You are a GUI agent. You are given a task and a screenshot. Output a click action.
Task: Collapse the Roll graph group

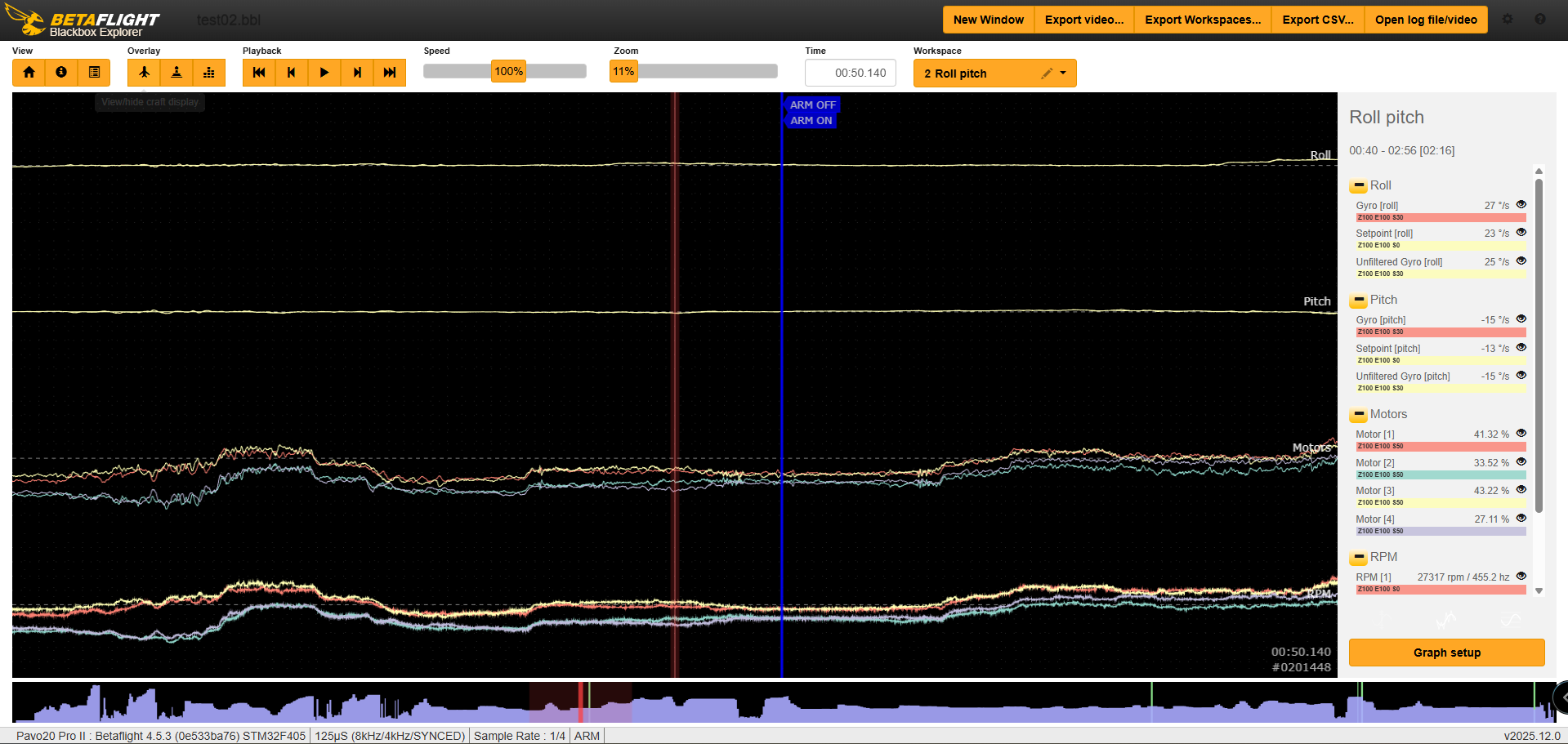coord(1358,186)
